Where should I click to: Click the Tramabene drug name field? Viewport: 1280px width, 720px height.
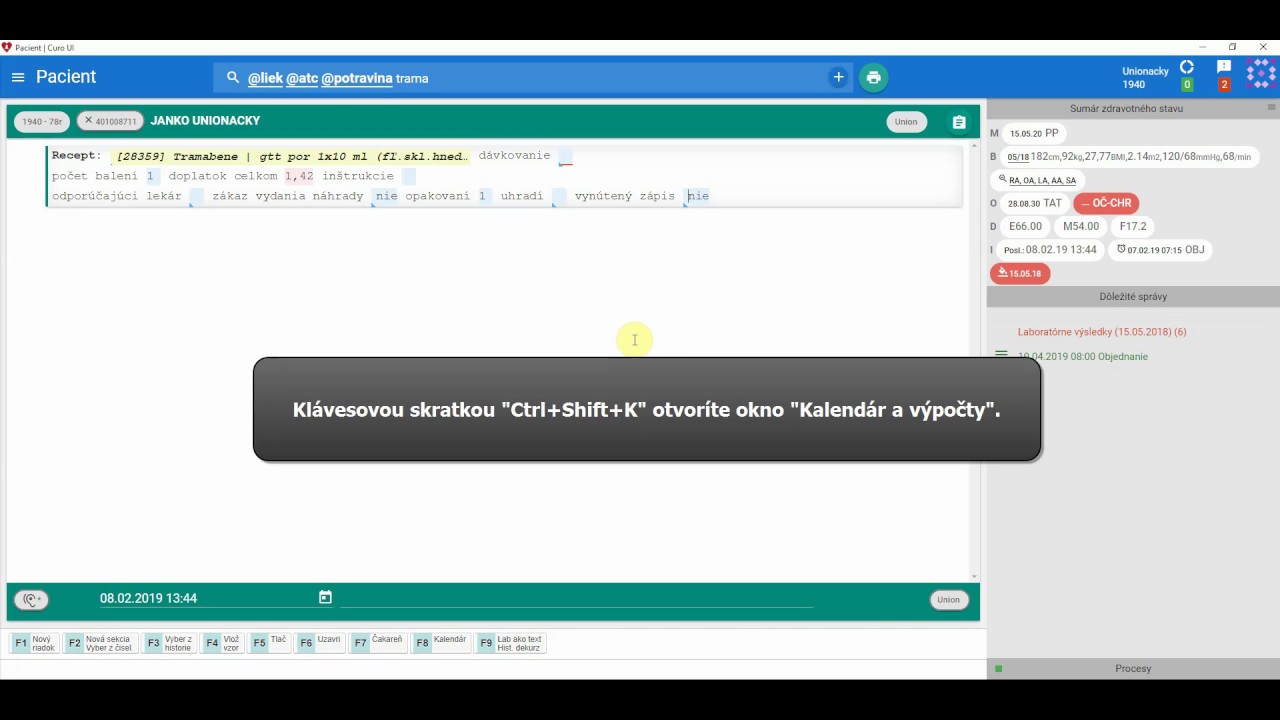tap(290, 156)
